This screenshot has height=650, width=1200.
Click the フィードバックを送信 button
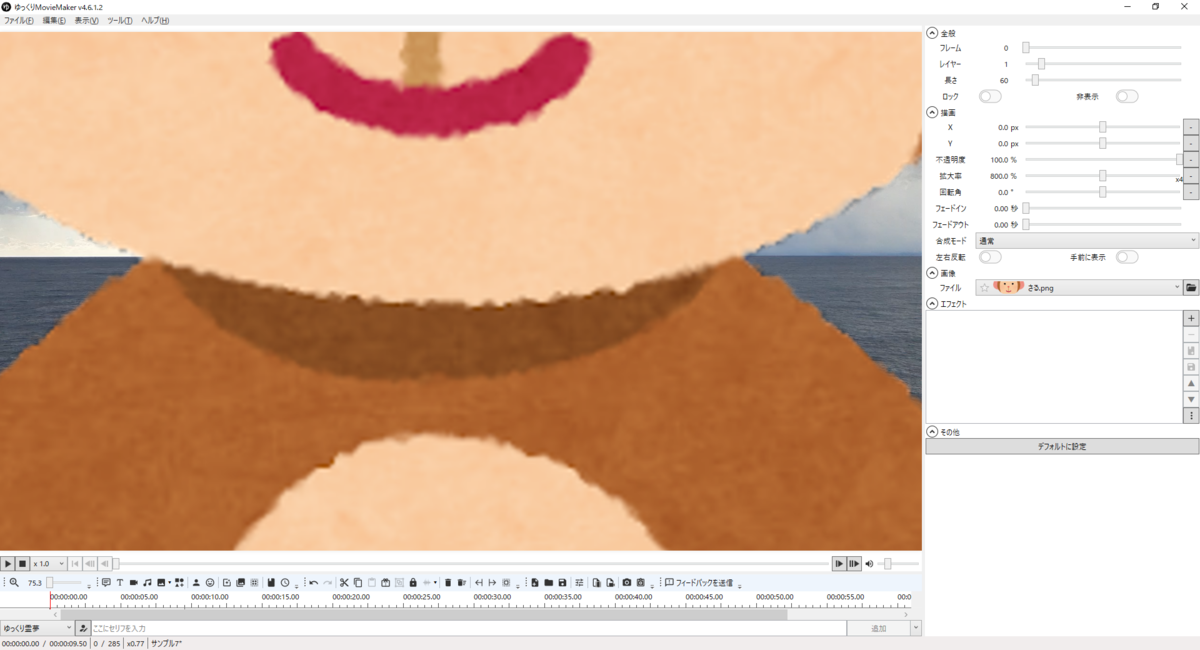(x=699, y=582)
